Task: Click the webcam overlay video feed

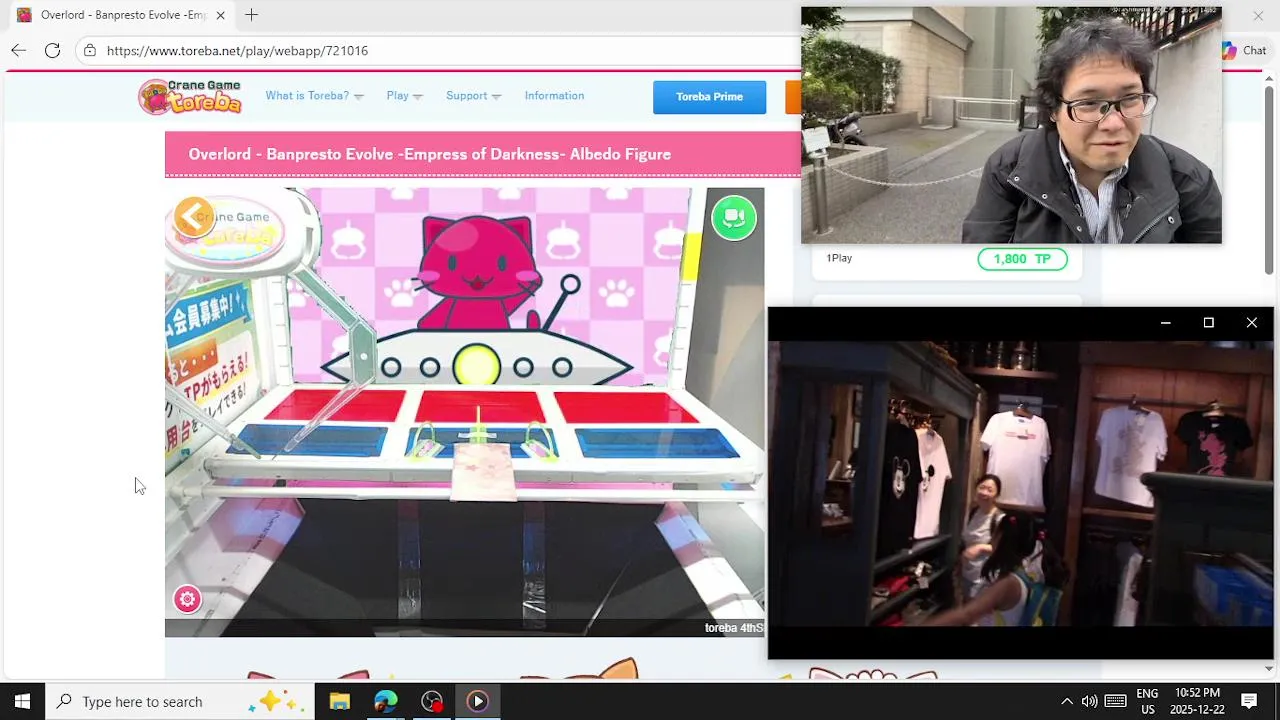Action: (1011, 125)
